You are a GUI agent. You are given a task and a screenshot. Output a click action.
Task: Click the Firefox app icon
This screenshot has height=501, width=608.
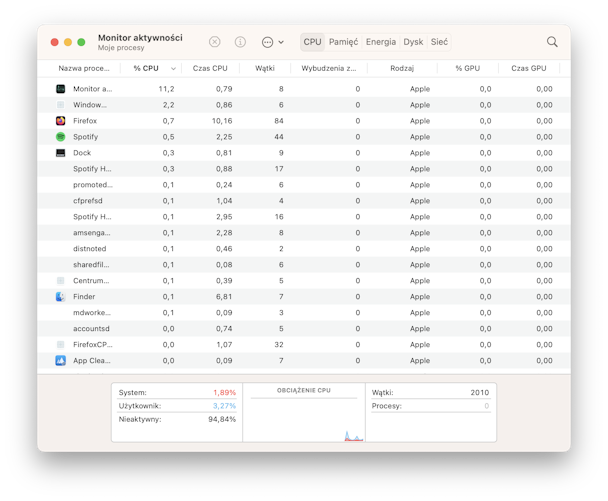(60, 121)
